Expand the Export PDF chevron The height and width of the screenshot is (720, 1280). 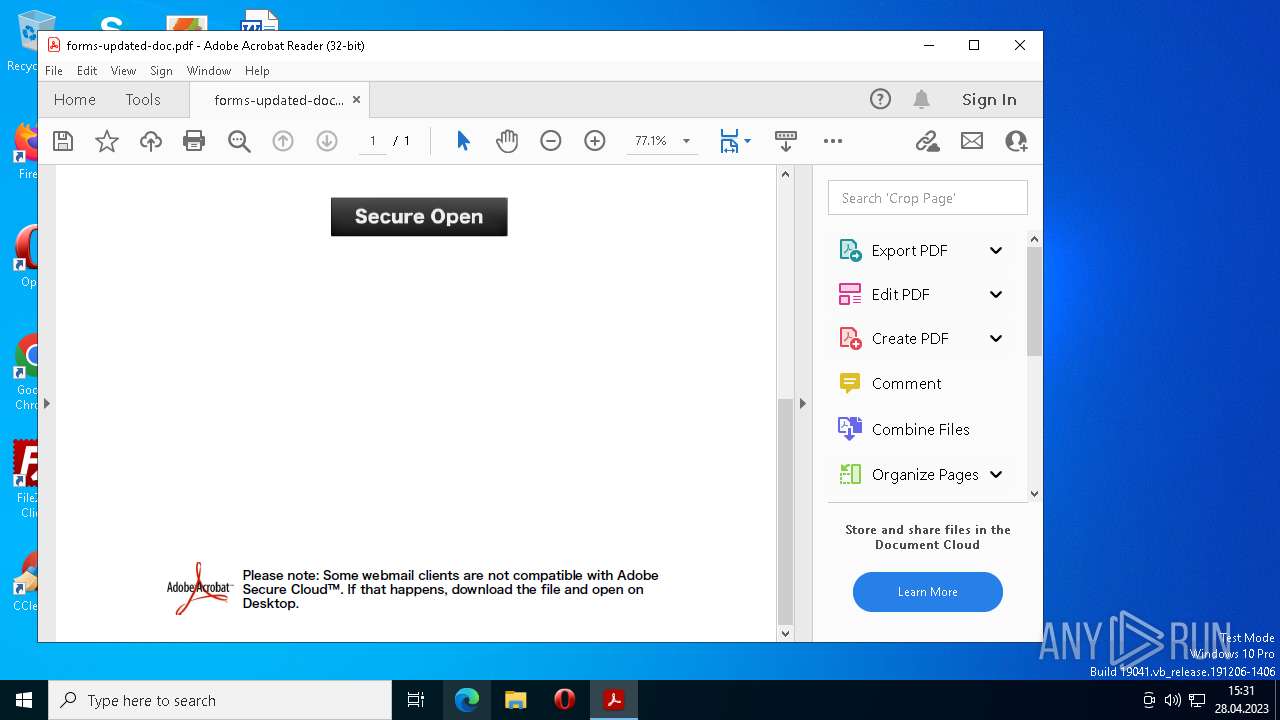point(996,251)
